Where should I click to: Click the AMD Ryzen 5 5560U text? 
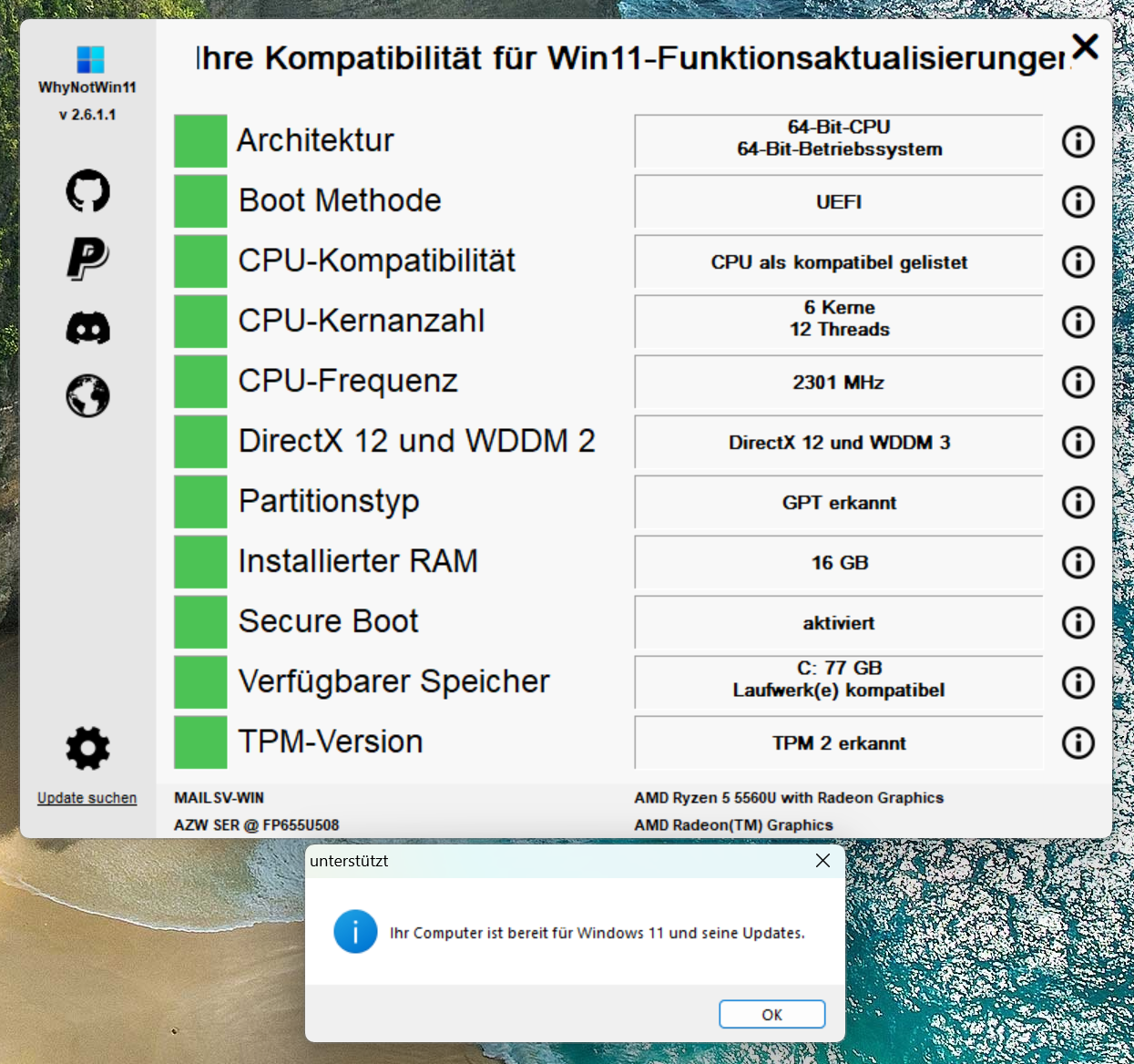pos(789,798)
